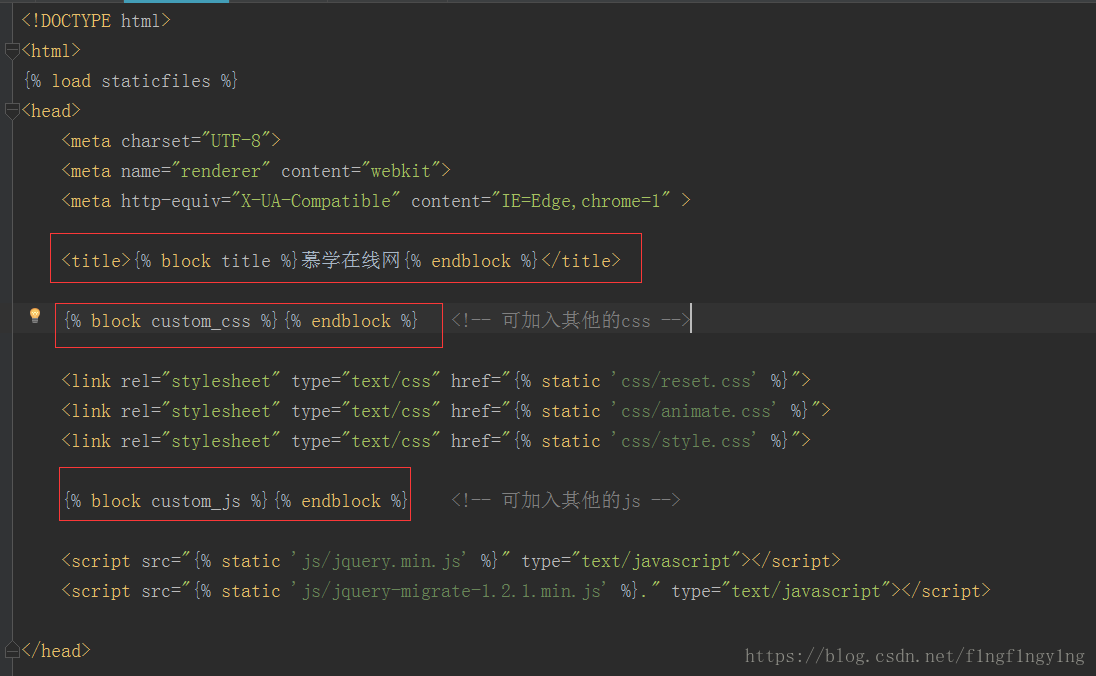Click the X-UA-Compatible meta line
Viewport: 1096px width, 676px height.
click(376, 201)
